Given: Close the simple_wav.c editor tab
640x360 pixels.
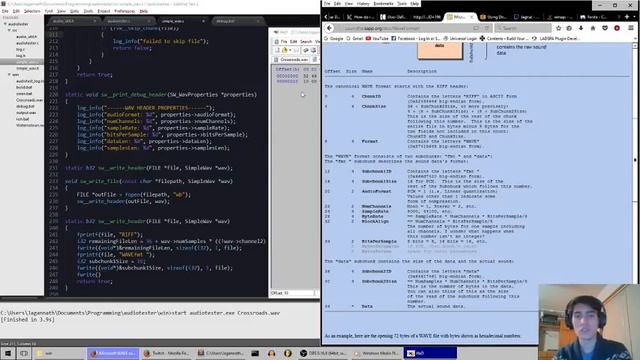Looking at the screenshot, I should (x=203, y=21).
